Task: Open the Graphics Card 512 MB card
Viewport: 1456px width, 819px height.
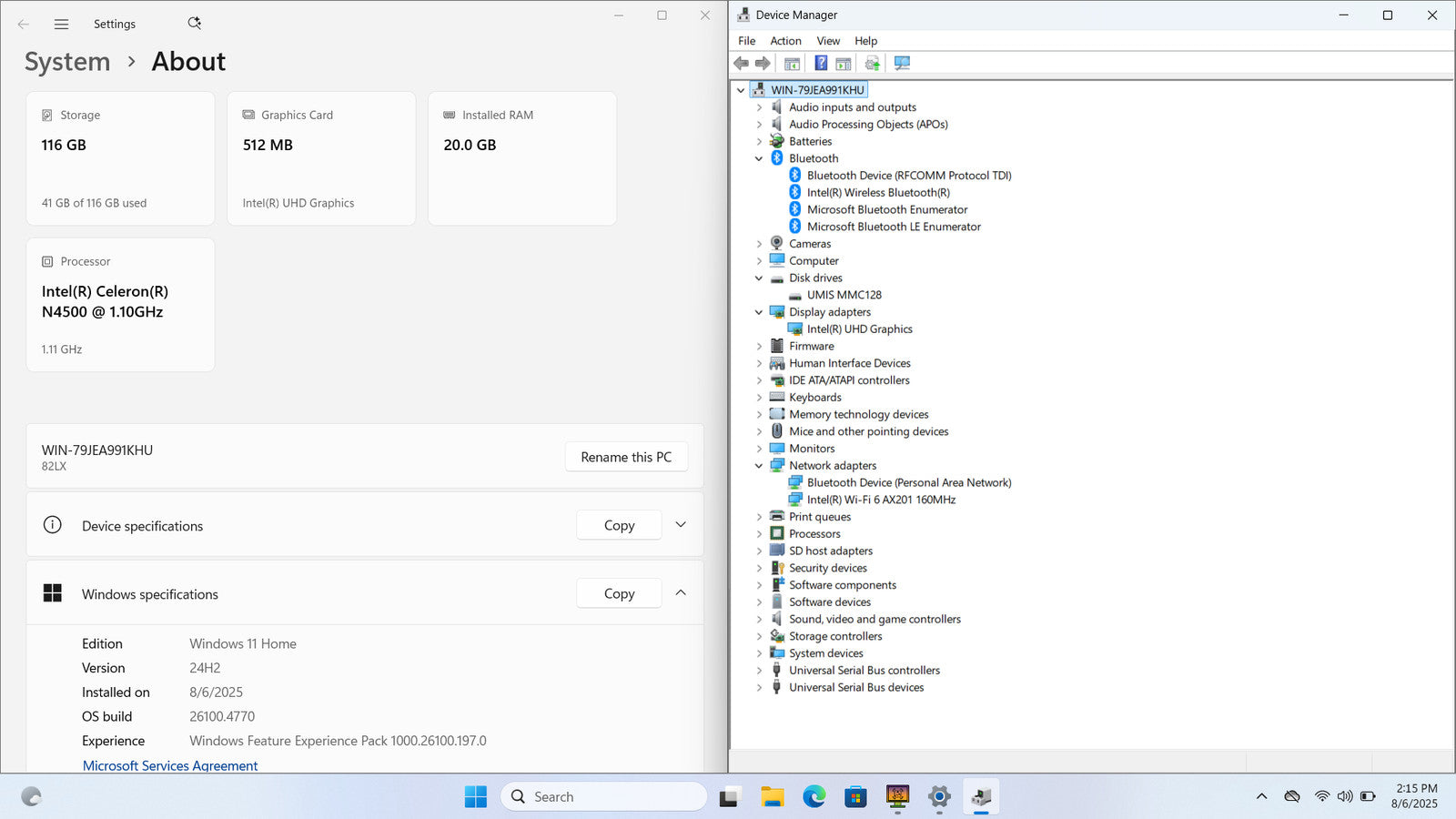Action: (321, 158)
